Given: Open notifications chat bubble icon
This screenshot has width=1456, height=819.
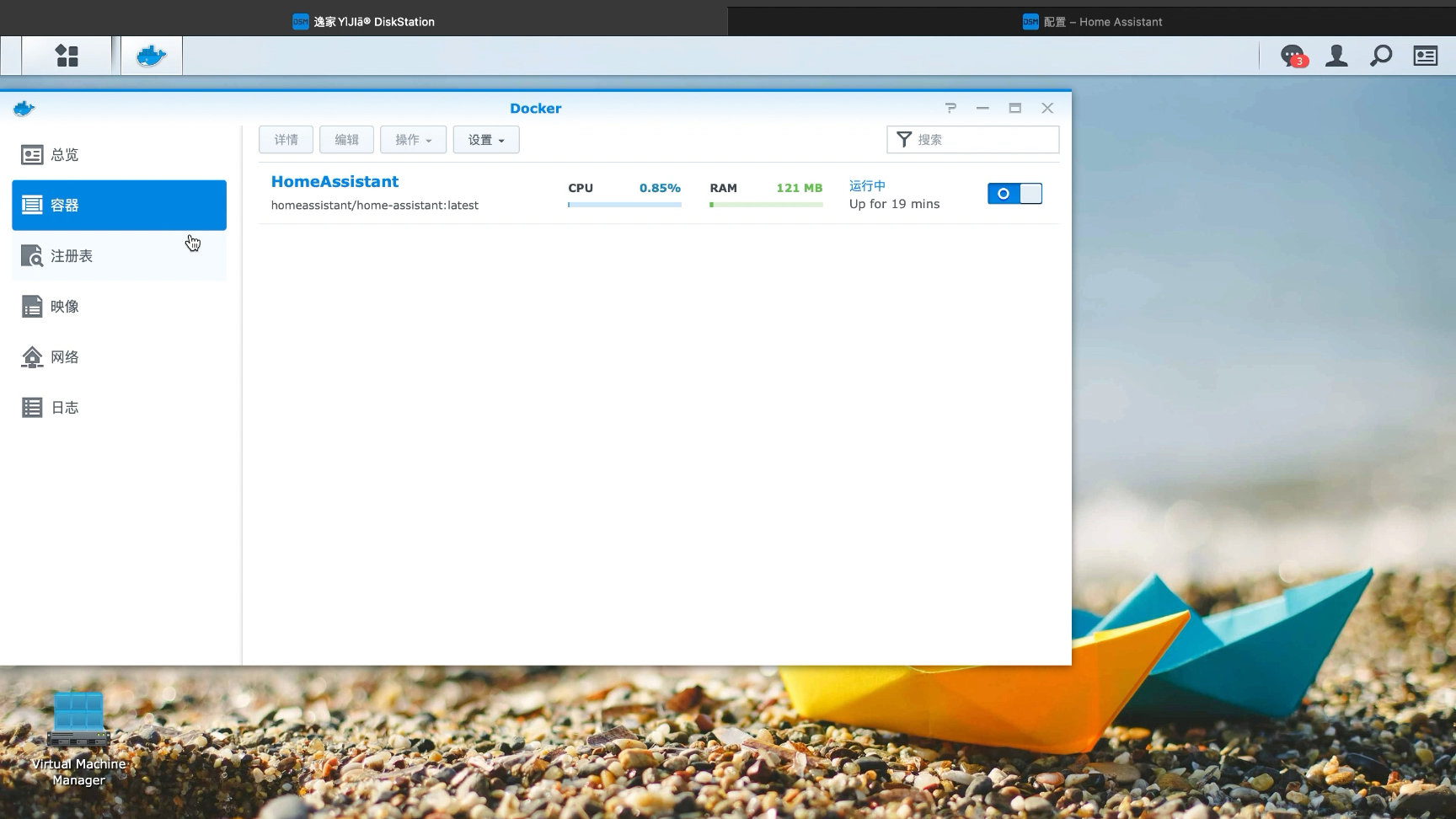Looking at the screenshot, I should pyautogui.click(x=1293, y=56).
